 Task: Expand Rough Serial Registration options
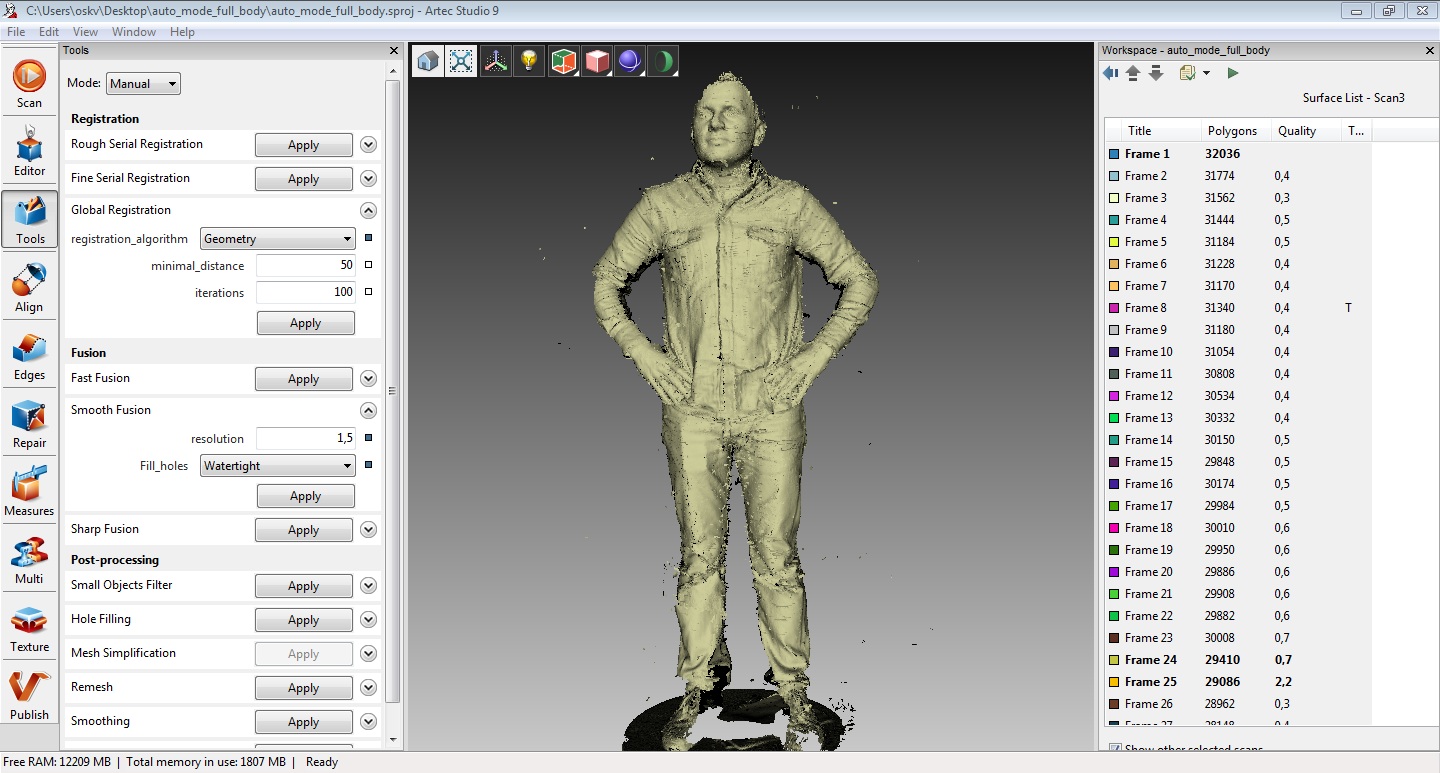point(368,145)
